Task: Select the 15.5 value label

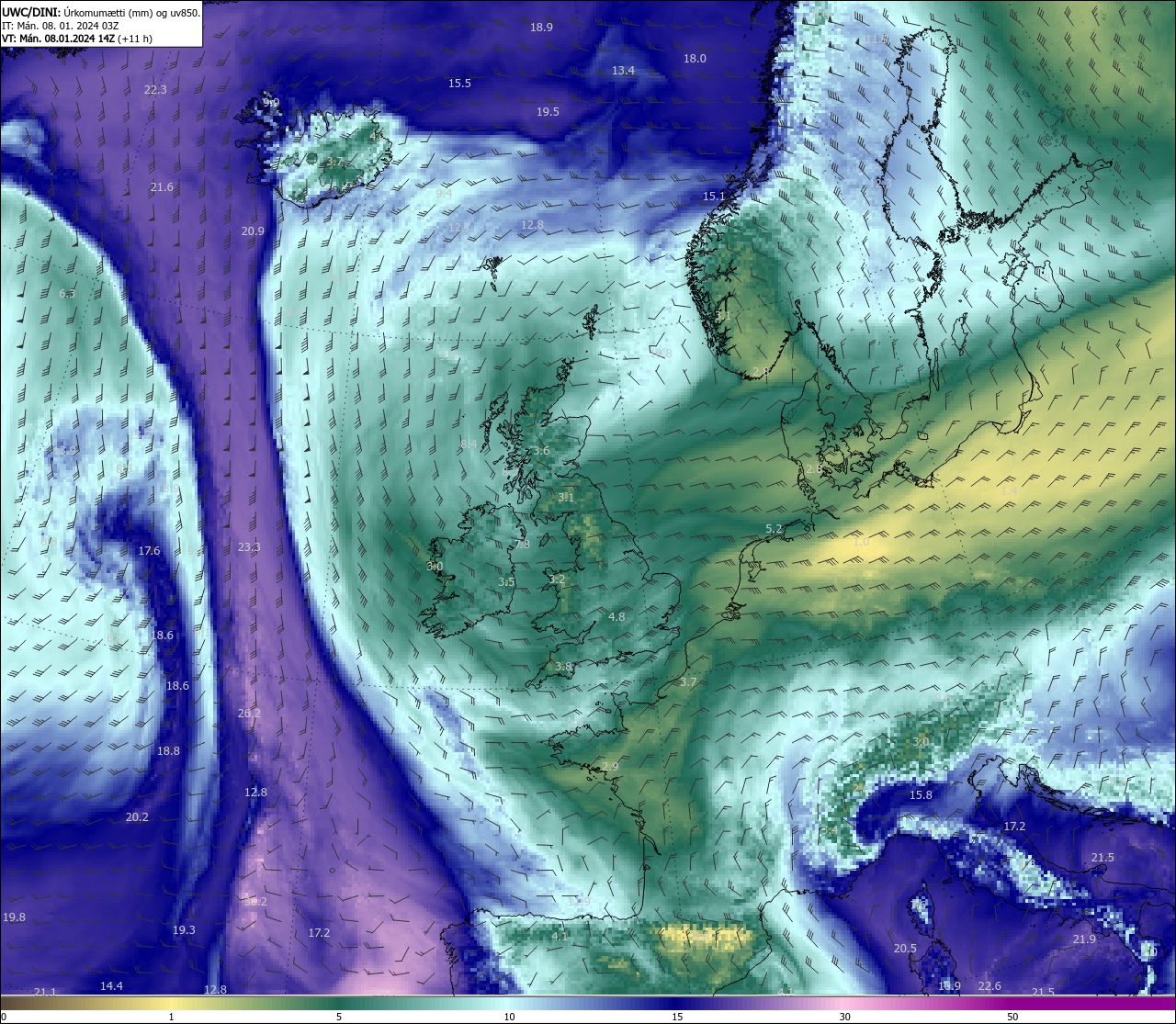Action: click(459, 84)
